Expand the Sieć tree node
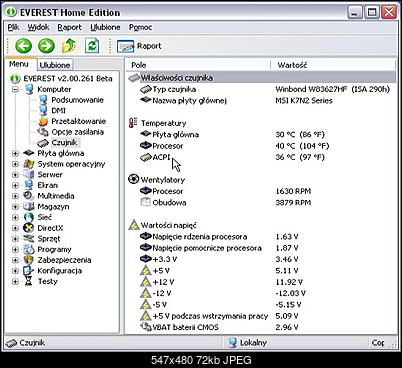402x368 pixels. click(x=15, y=217)
